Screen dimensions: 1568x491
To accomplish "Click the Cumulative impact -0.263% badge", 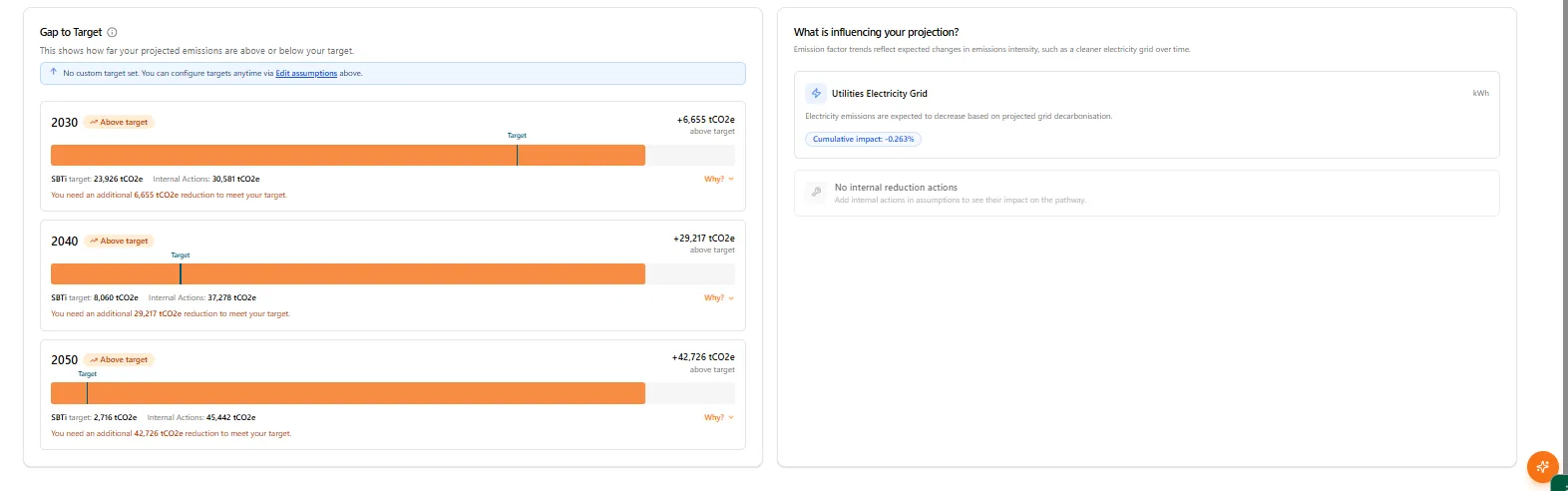I will point(863,139).
